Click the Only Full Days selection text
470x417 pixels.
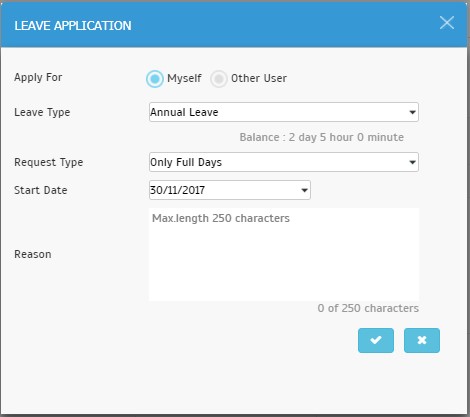(186, 162)
